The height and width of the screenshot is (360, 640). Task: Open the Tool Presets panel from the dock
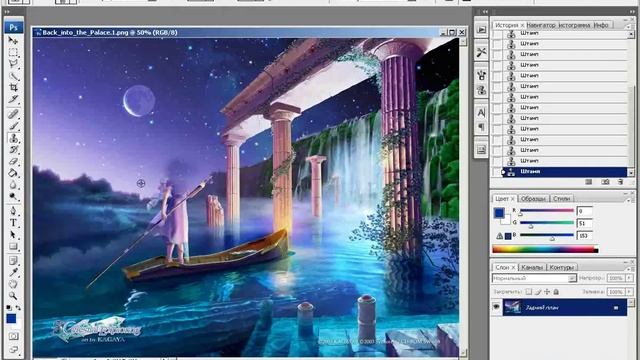pos(481,52)
